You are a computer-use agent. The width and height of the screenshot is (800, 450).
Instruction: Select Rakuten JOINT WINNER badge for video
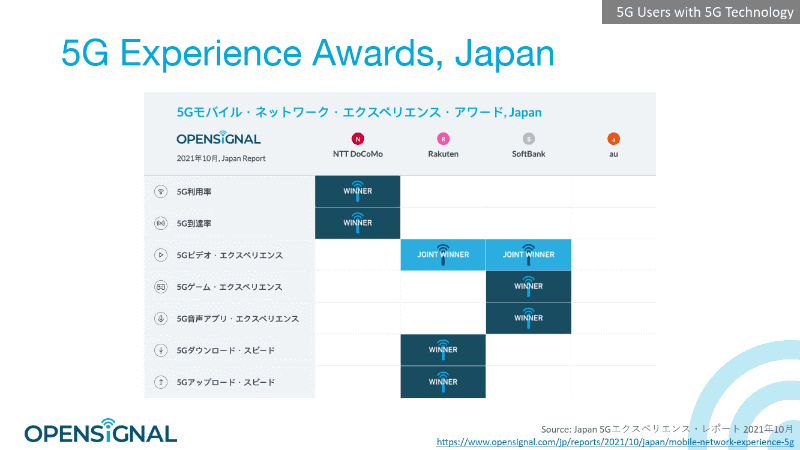click(443, 255)
